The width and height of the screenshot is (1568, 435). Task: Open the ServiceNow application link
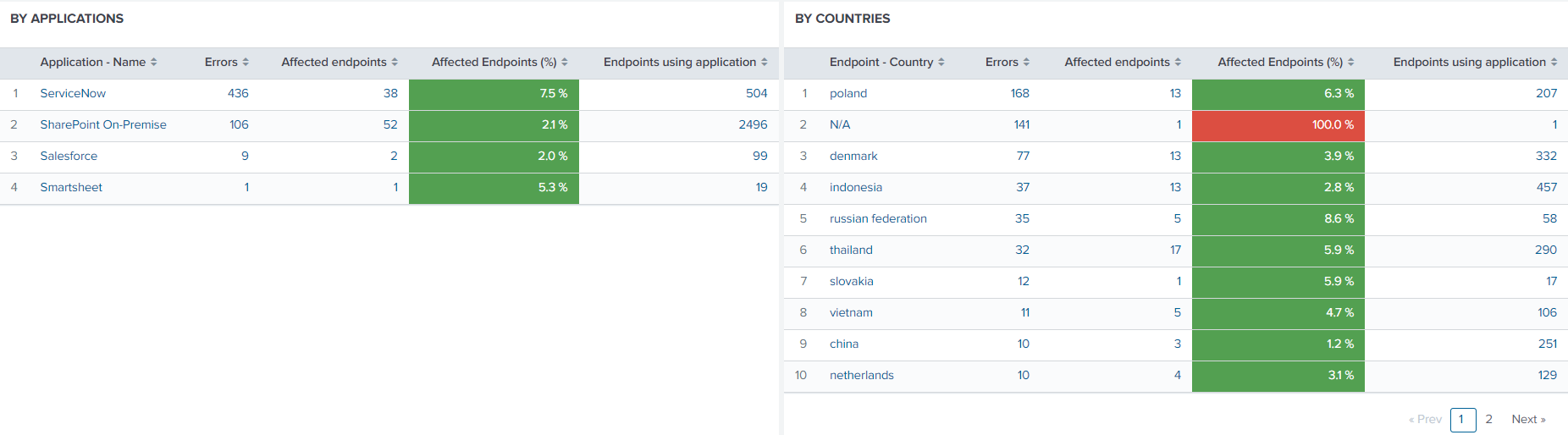73,94
